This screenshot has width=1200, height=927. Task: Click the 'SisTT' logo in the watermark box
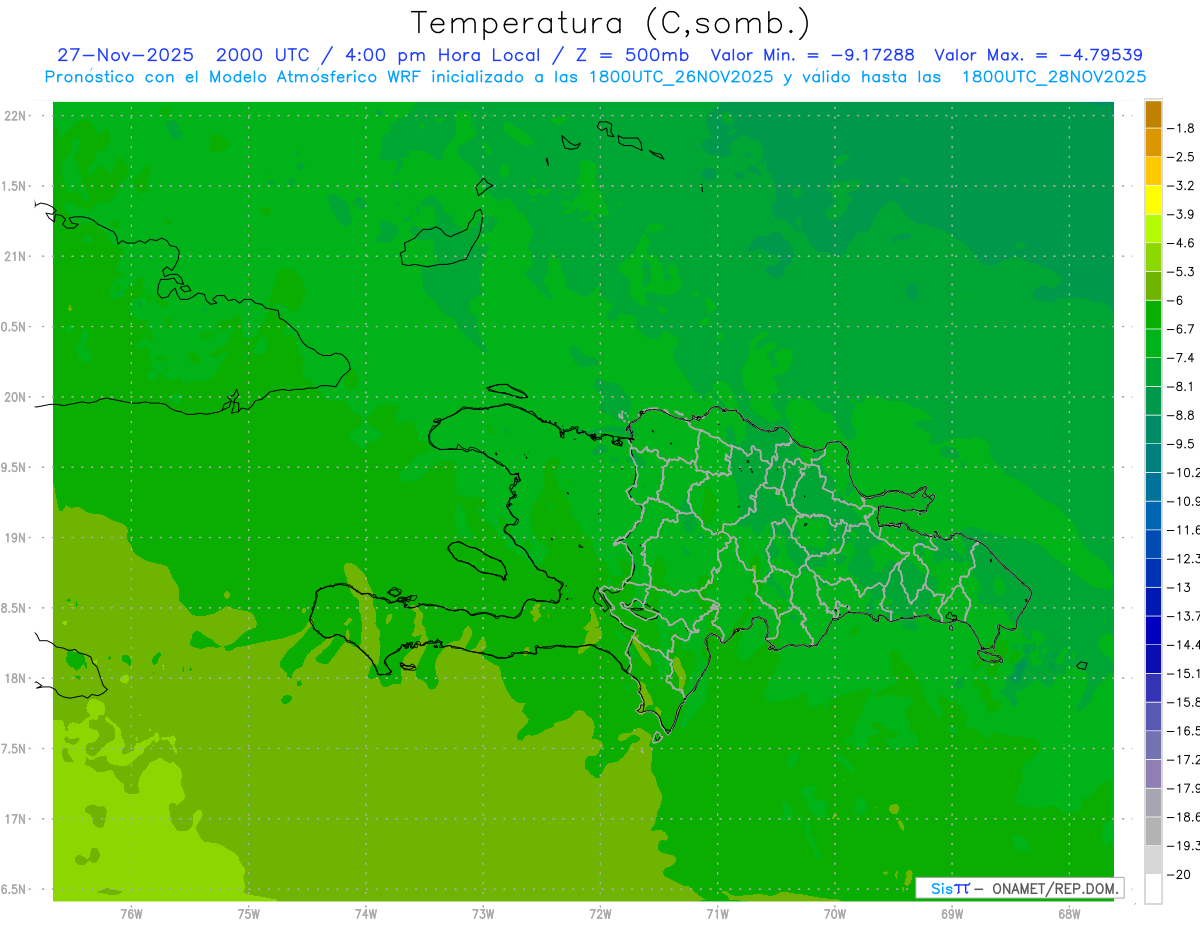pyautogui.click(x=949, y=888)
